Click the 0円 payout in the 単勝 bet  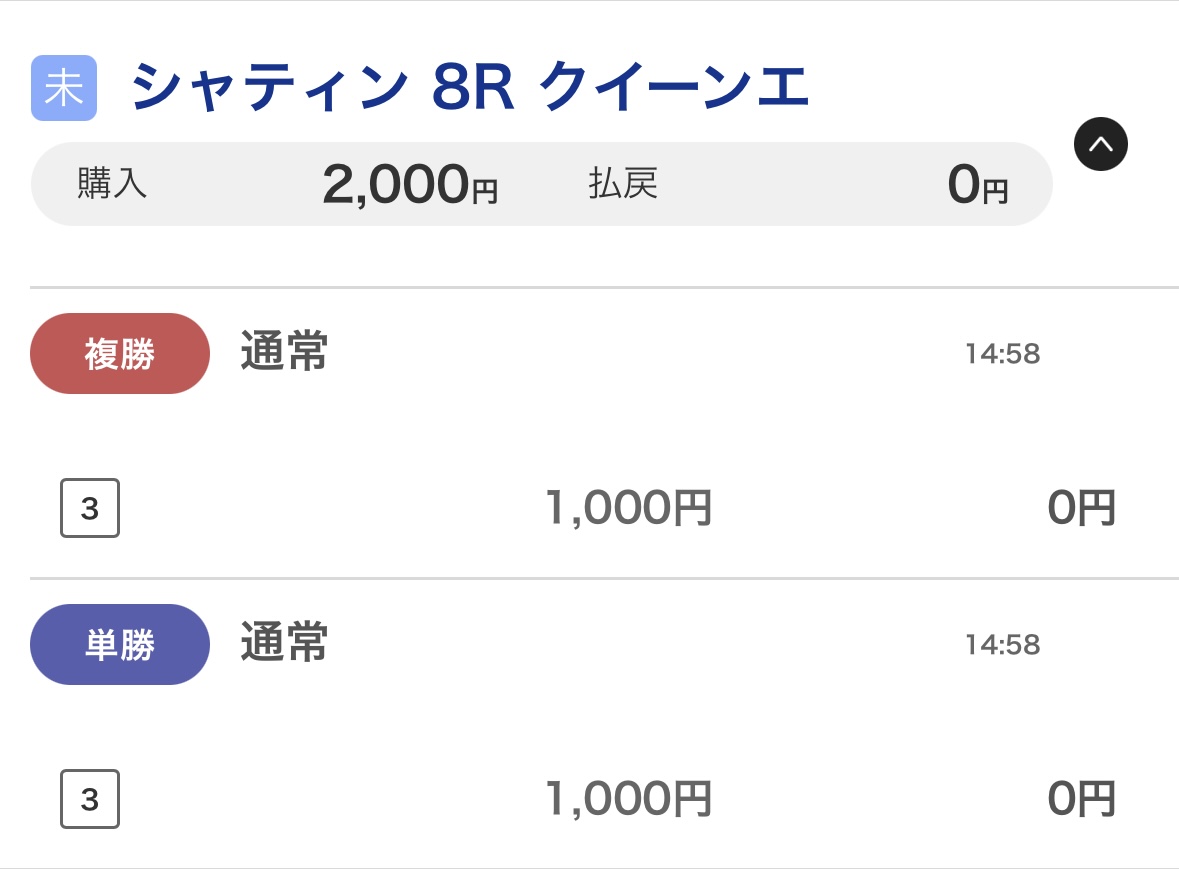[1081, 799]
